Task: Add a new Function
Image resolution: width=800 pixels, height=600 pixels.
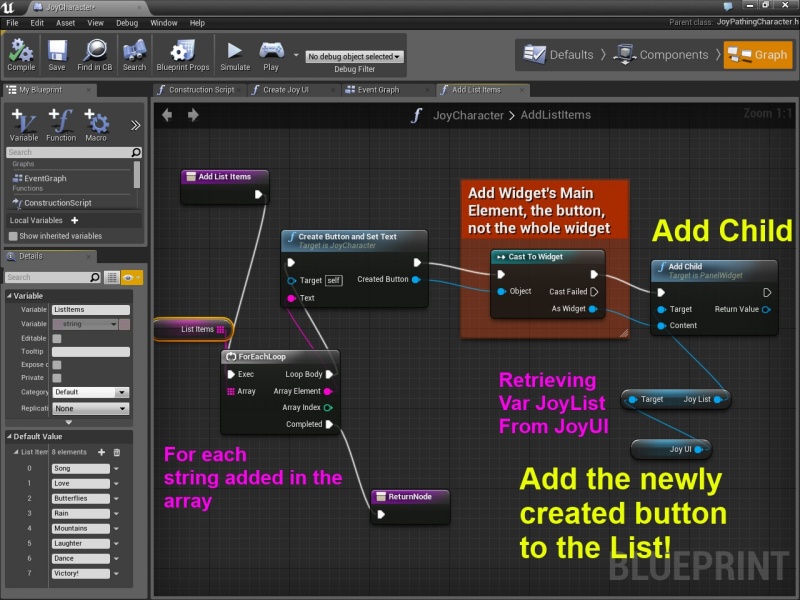Action: [61, 125]
